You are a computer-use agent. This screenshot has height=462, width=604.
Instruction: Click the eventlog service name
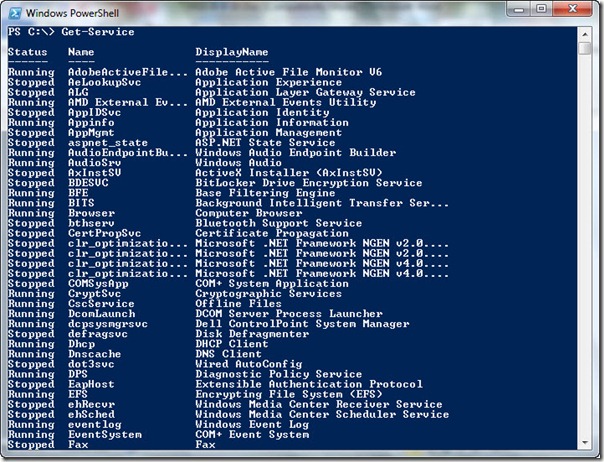click(x=95, y=424)
